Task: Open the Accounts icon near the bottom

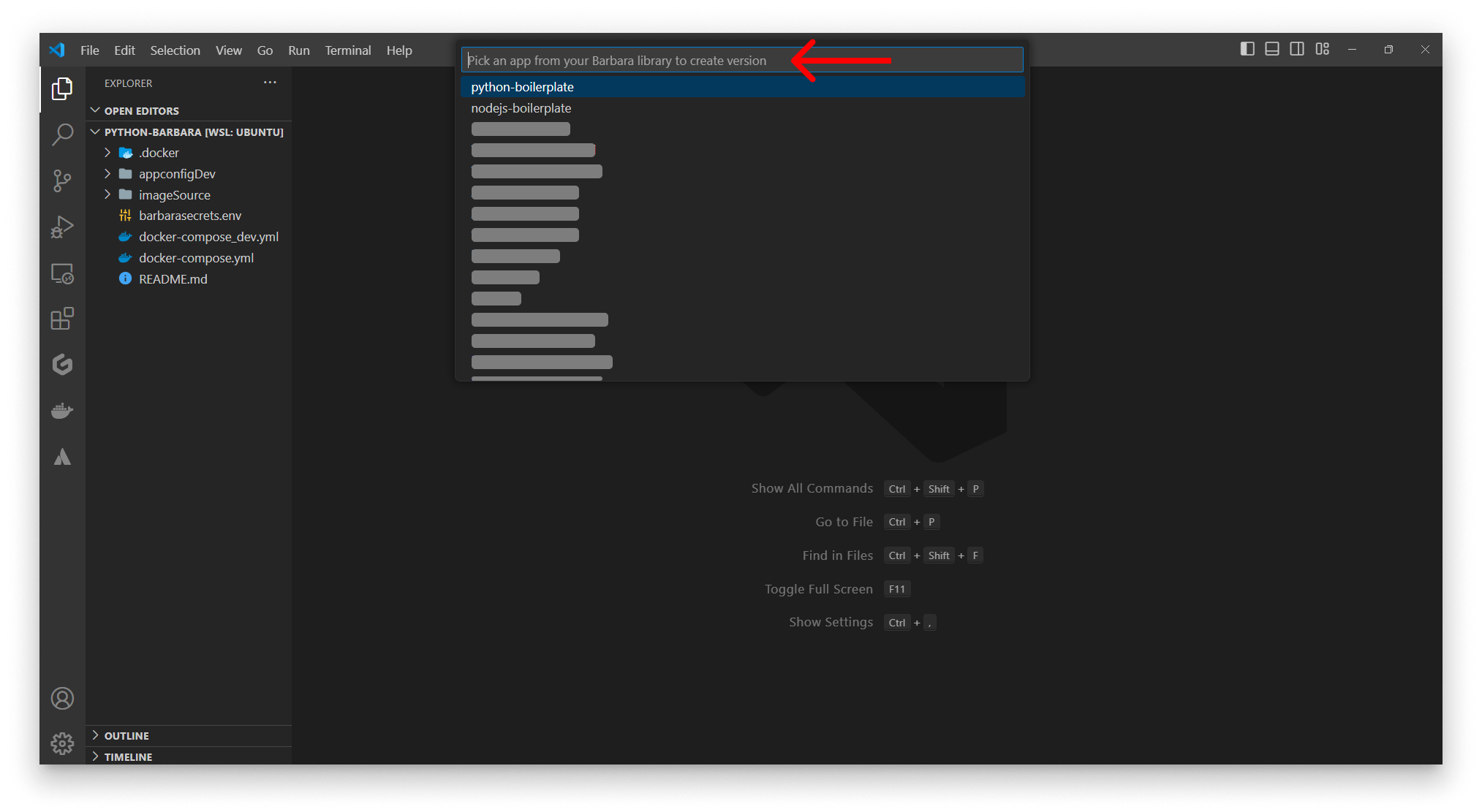Action: [62, 698]
